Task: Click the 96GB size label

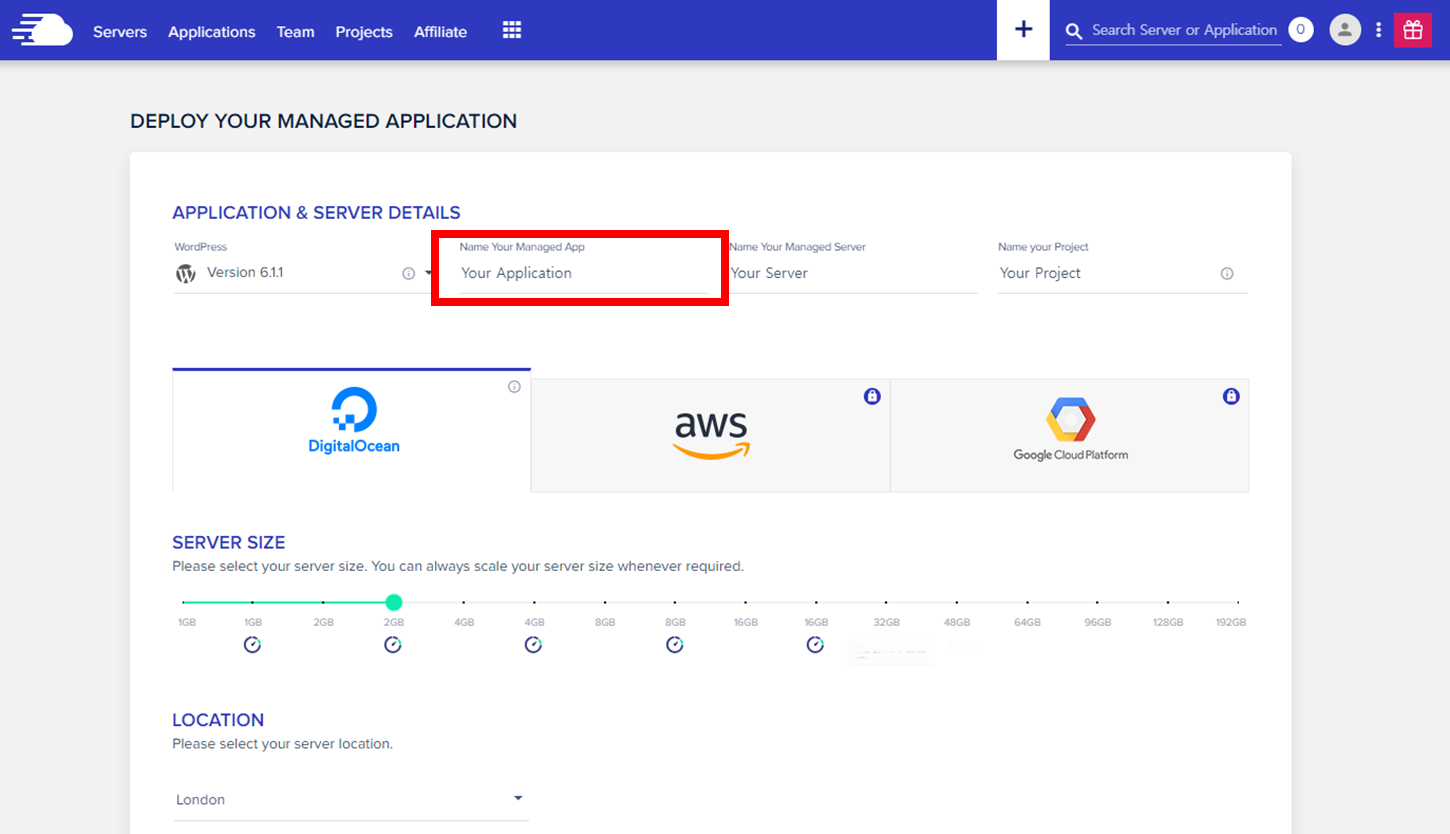Action: point(1097,622)
